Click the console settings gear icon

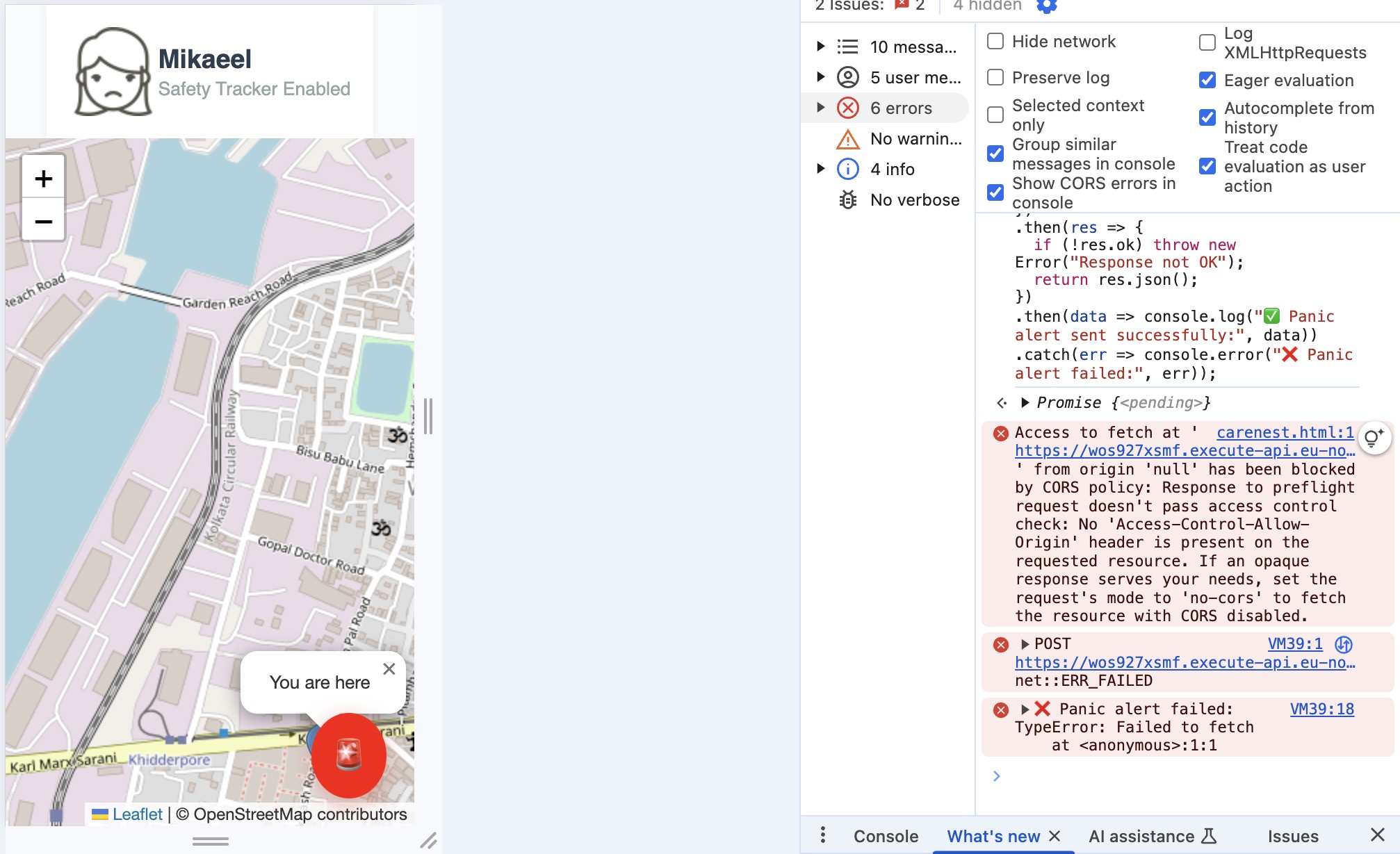click(x=1046, y=6)
